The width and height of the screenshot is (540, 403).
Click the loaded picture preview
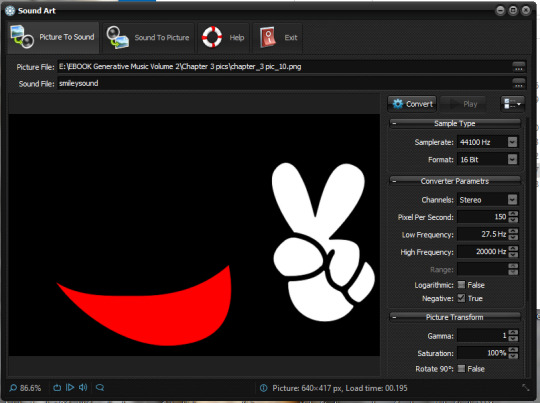click(x=194, y=235)
